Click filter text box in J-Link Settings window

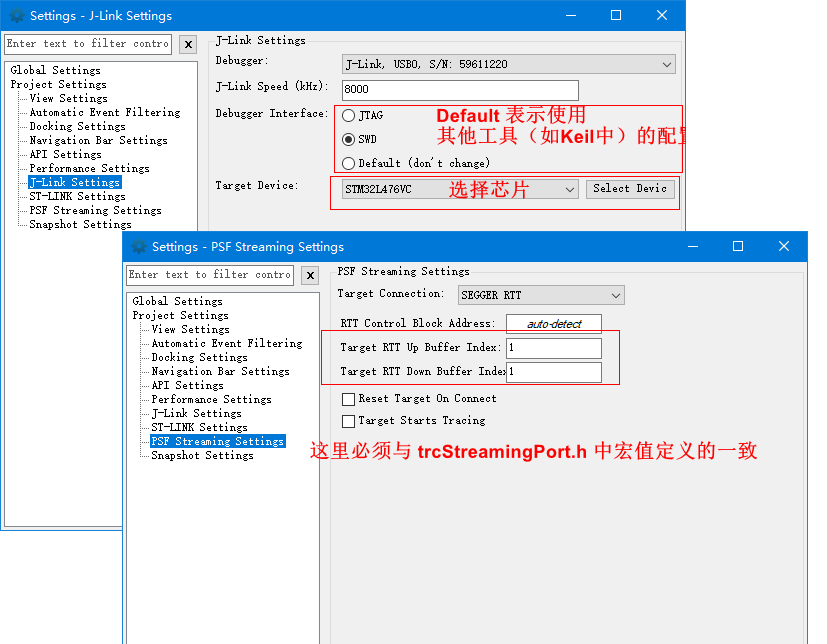coord(88,44)
